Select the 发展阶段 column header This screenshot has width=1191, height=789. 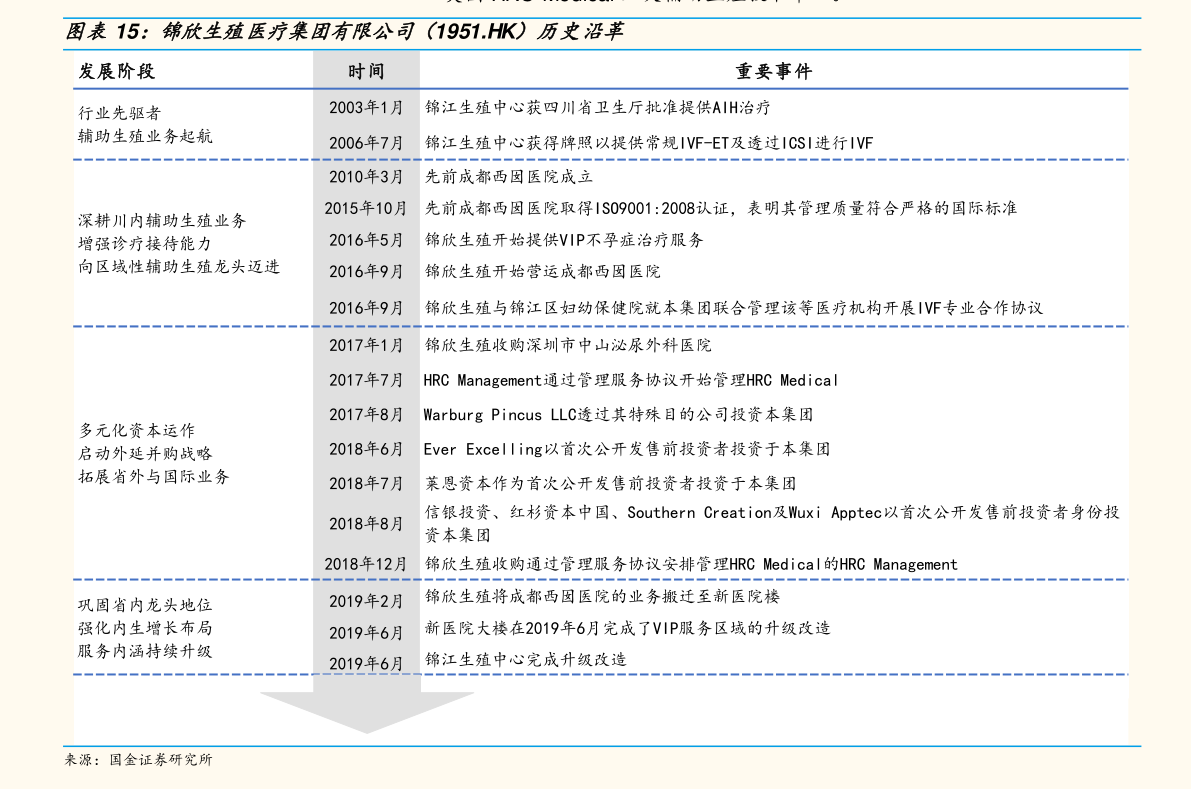point(116,71)
